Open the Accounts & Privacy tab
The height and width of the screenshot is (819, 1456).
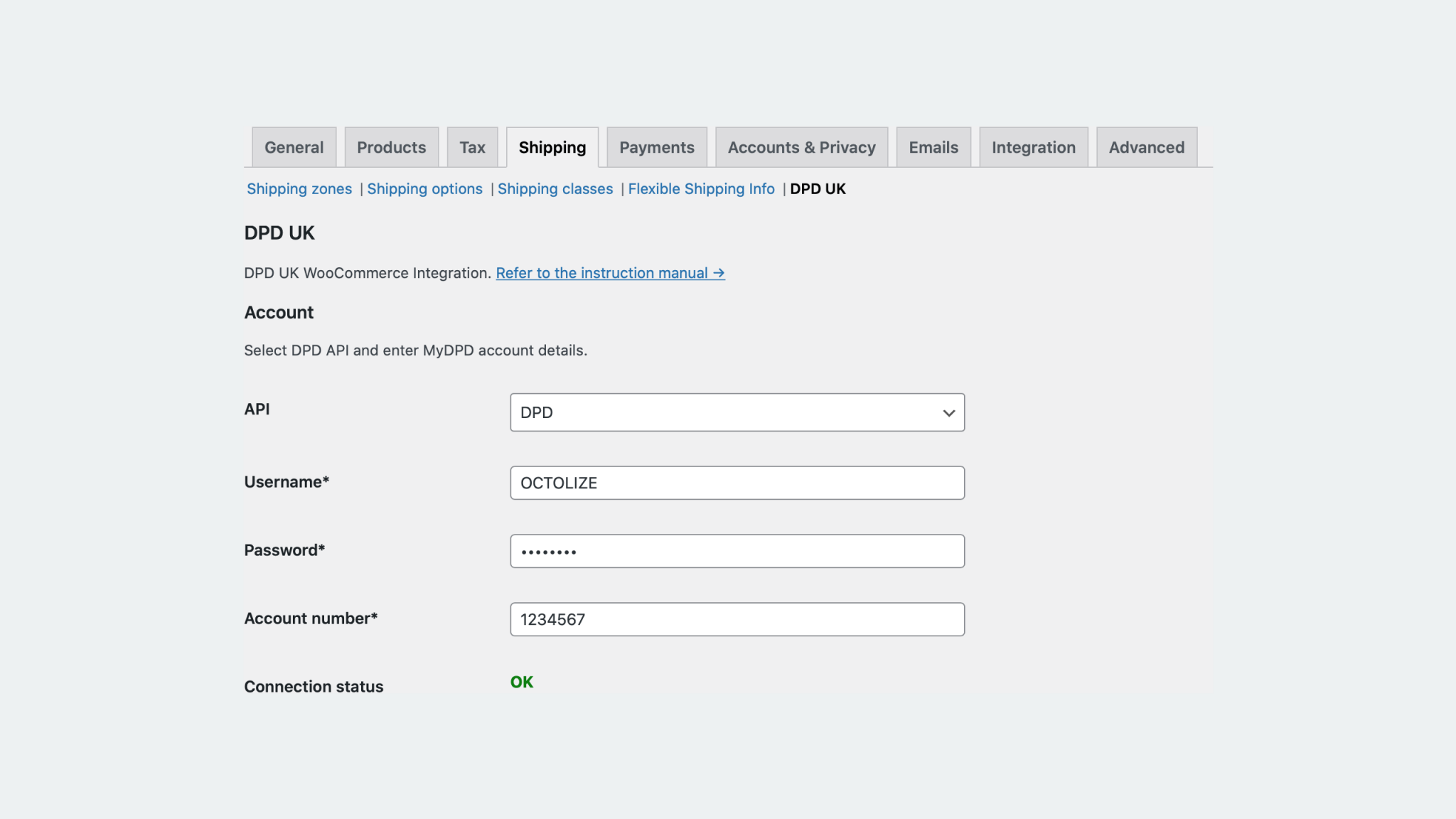point(801,147)
